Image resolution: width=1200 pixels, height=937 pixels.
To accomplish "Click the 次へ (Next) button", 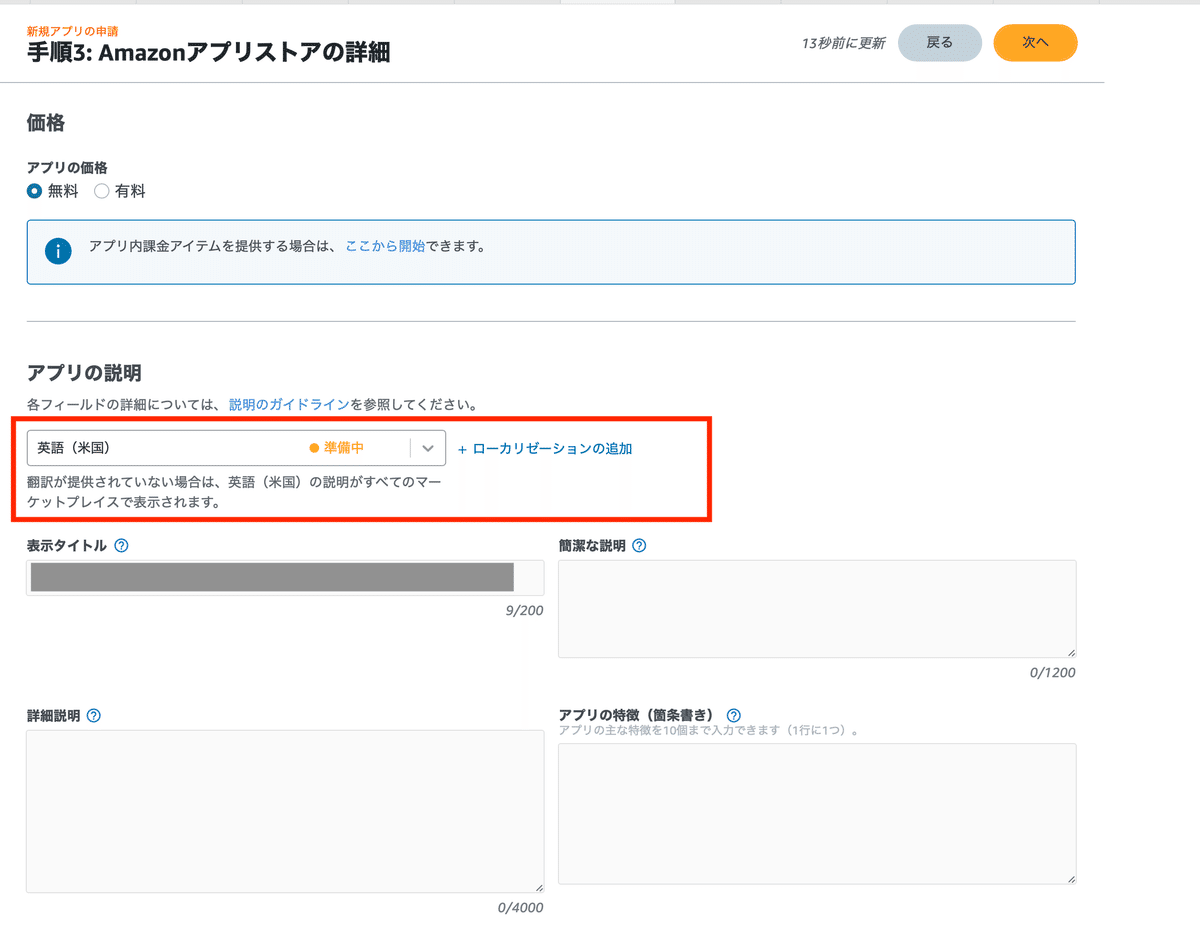I will [1035, 43].
